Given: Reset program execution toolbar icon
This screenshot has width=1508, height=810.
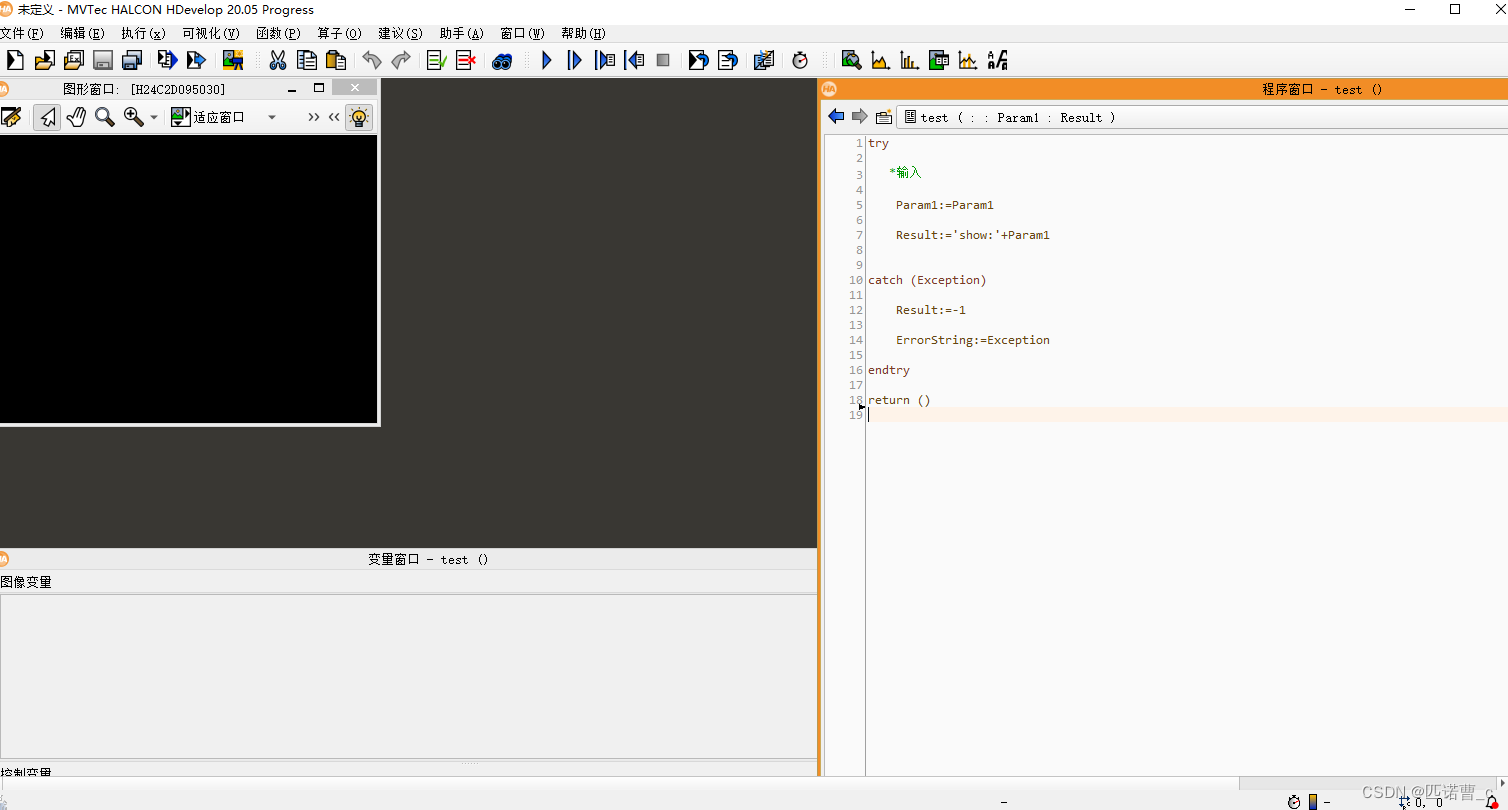Looking at the screenshot, I should [699, 60].
